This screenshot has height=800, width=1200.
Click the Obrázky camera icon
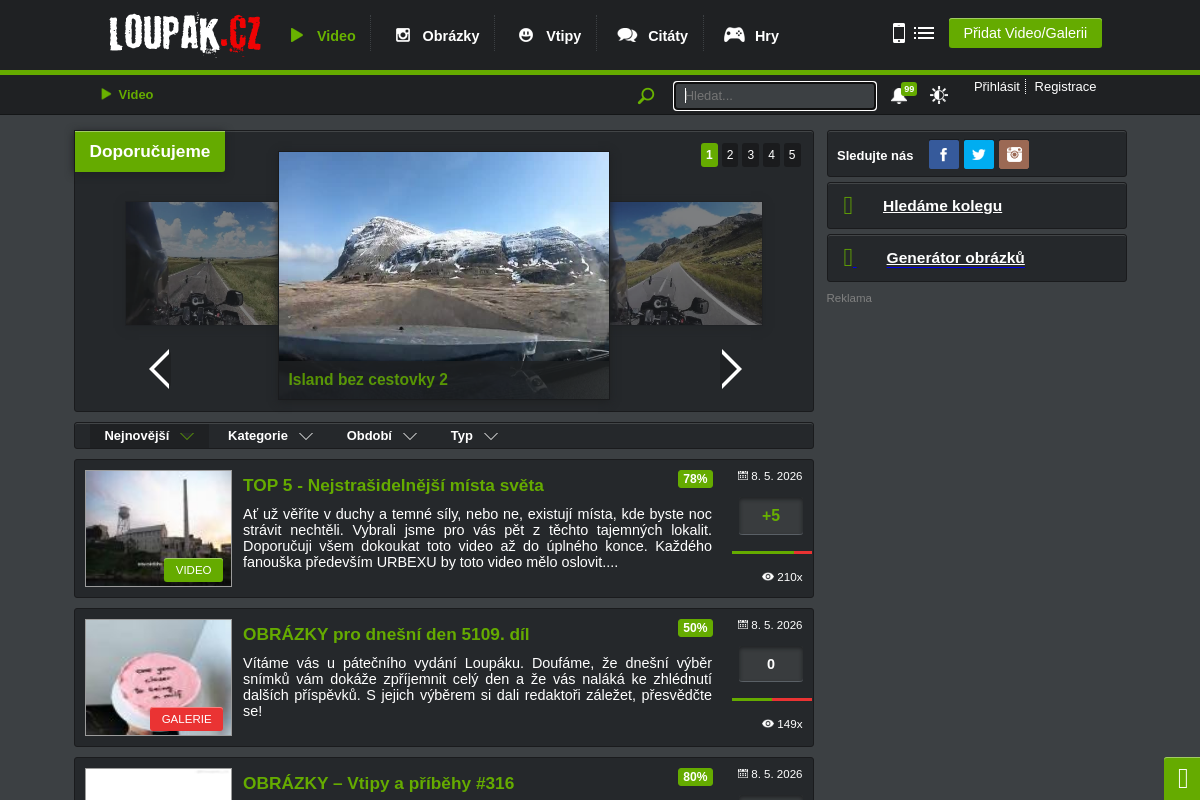pyautogui.click(x=403, y=35)
